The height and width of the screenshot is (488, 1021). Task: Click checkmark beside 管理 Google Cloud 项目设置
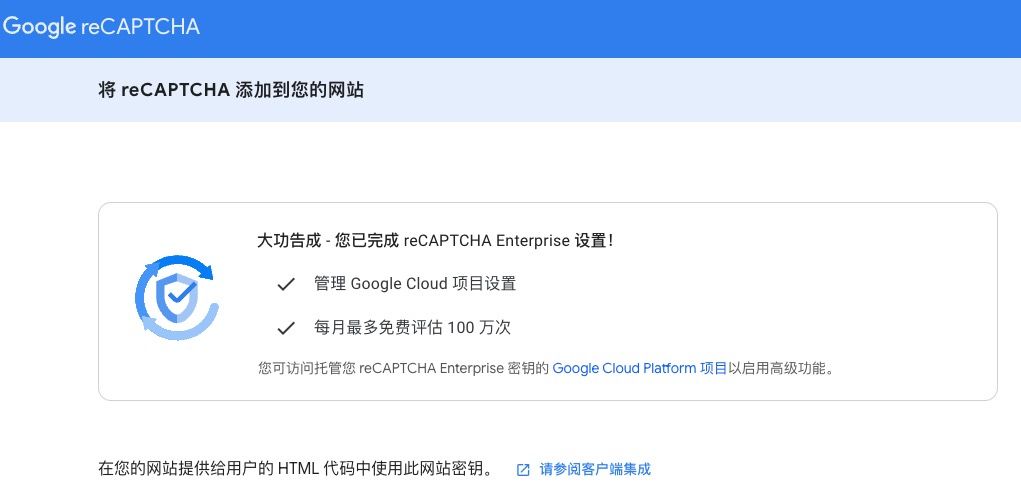[287, 284]
